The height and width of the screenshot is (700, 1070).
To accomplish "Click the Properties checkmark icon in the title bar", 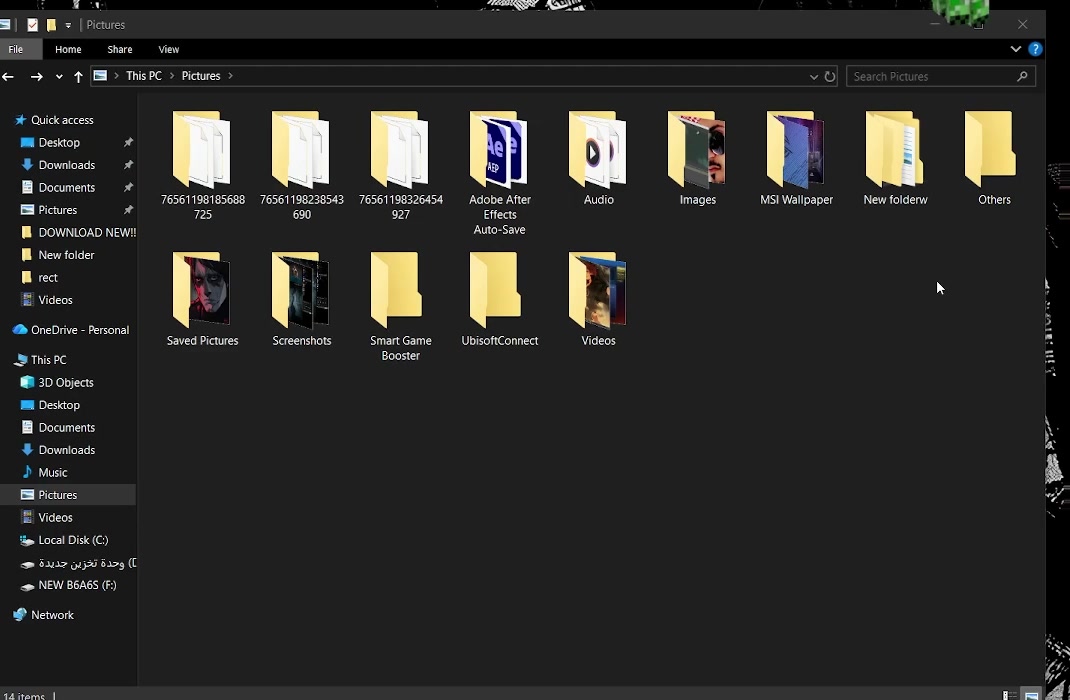I will point(32,25).
